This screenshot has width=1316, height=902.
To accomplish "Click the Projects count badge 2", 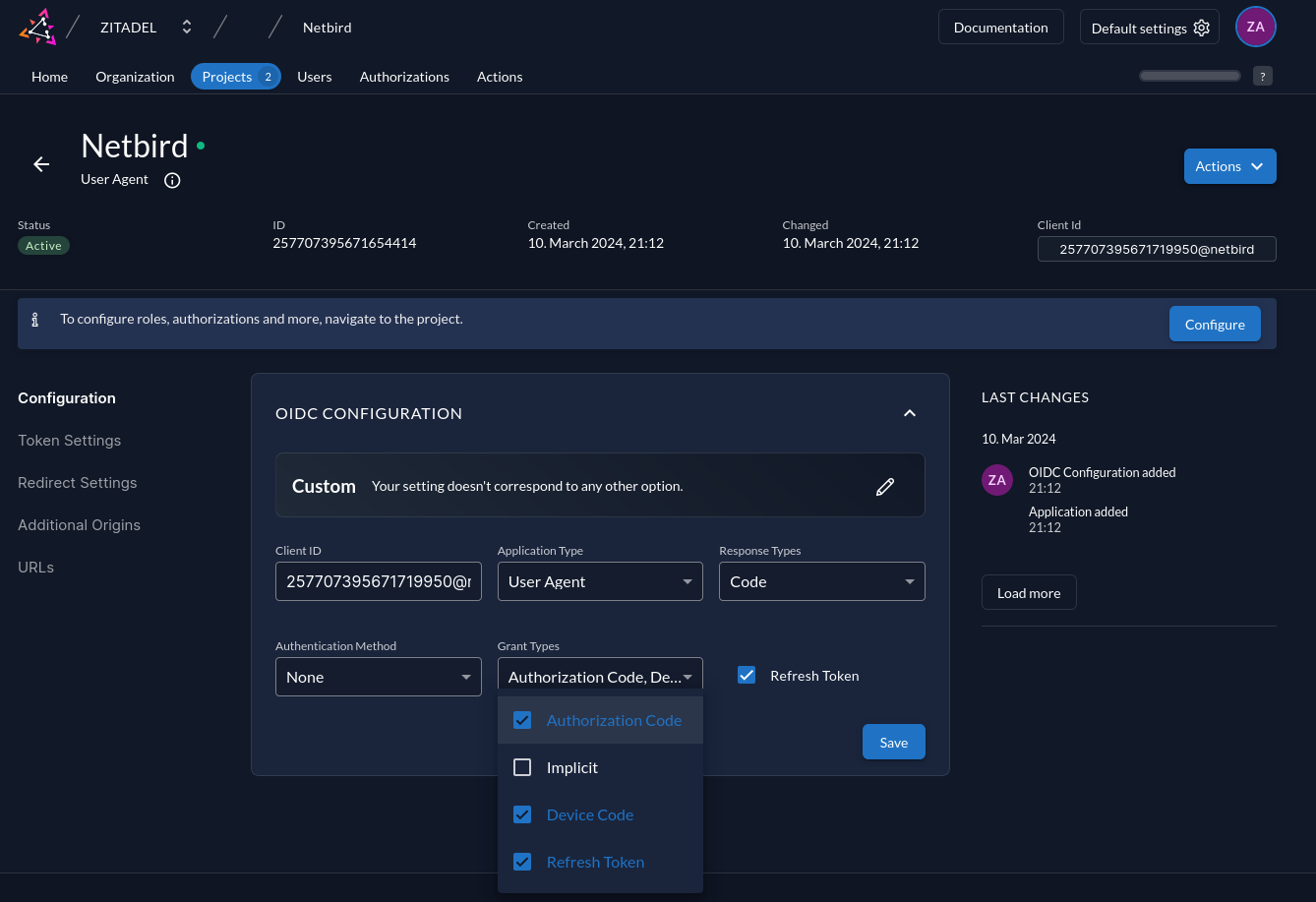I will pos(268,77).
